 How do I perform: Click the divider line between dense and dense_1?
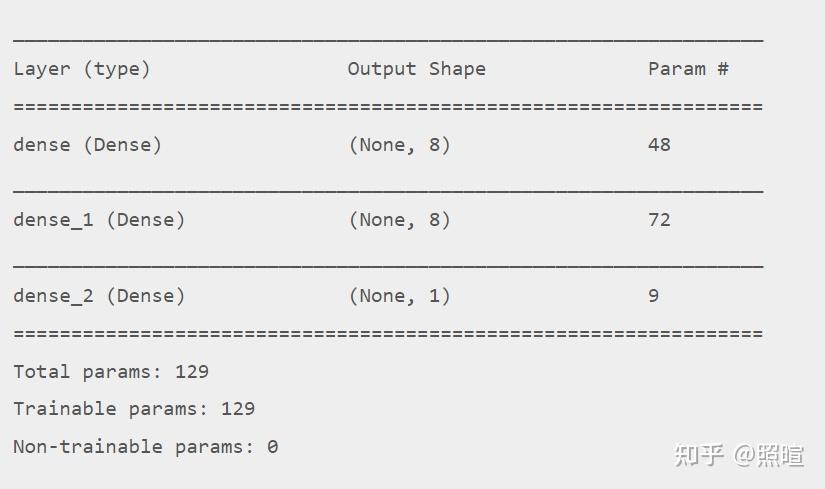pyautogui.click(x=388, y=189)
